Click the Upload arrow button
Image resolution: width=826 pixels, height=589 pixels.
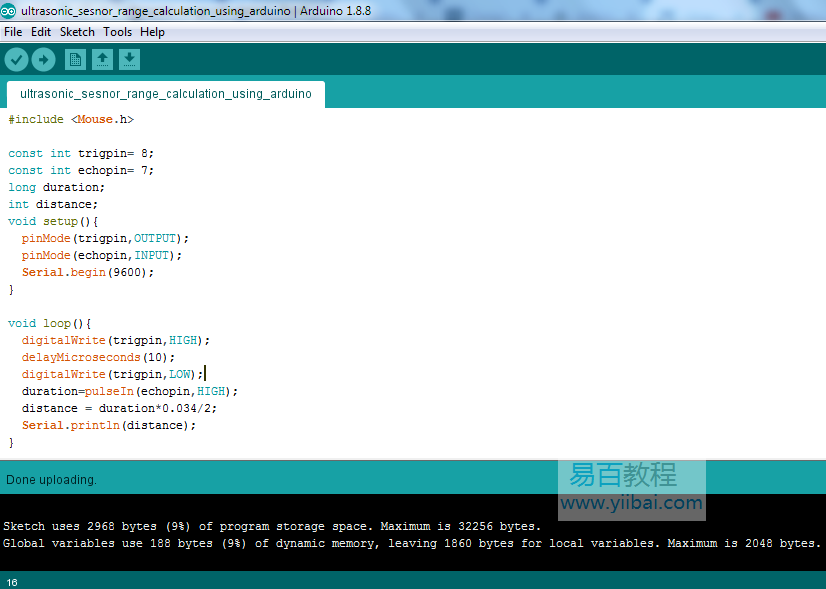pyautogui.click(x=43, y=60)
